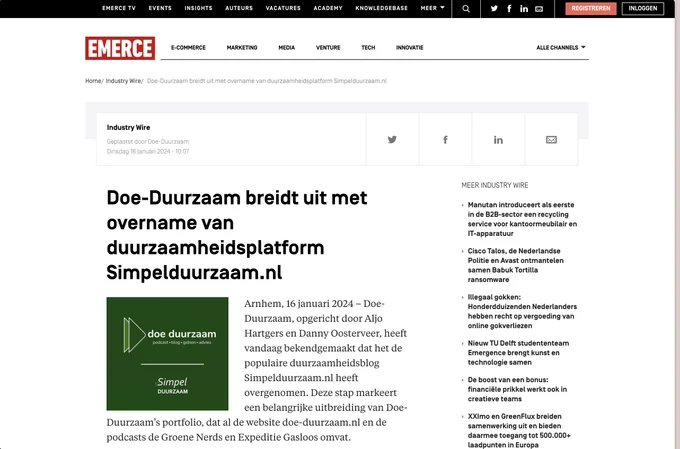The width and height of the screenshot is (680, 449).
Task: Click 'Geplaatst door Doe-Duurzaam' text
Action: tap(147, 141)
